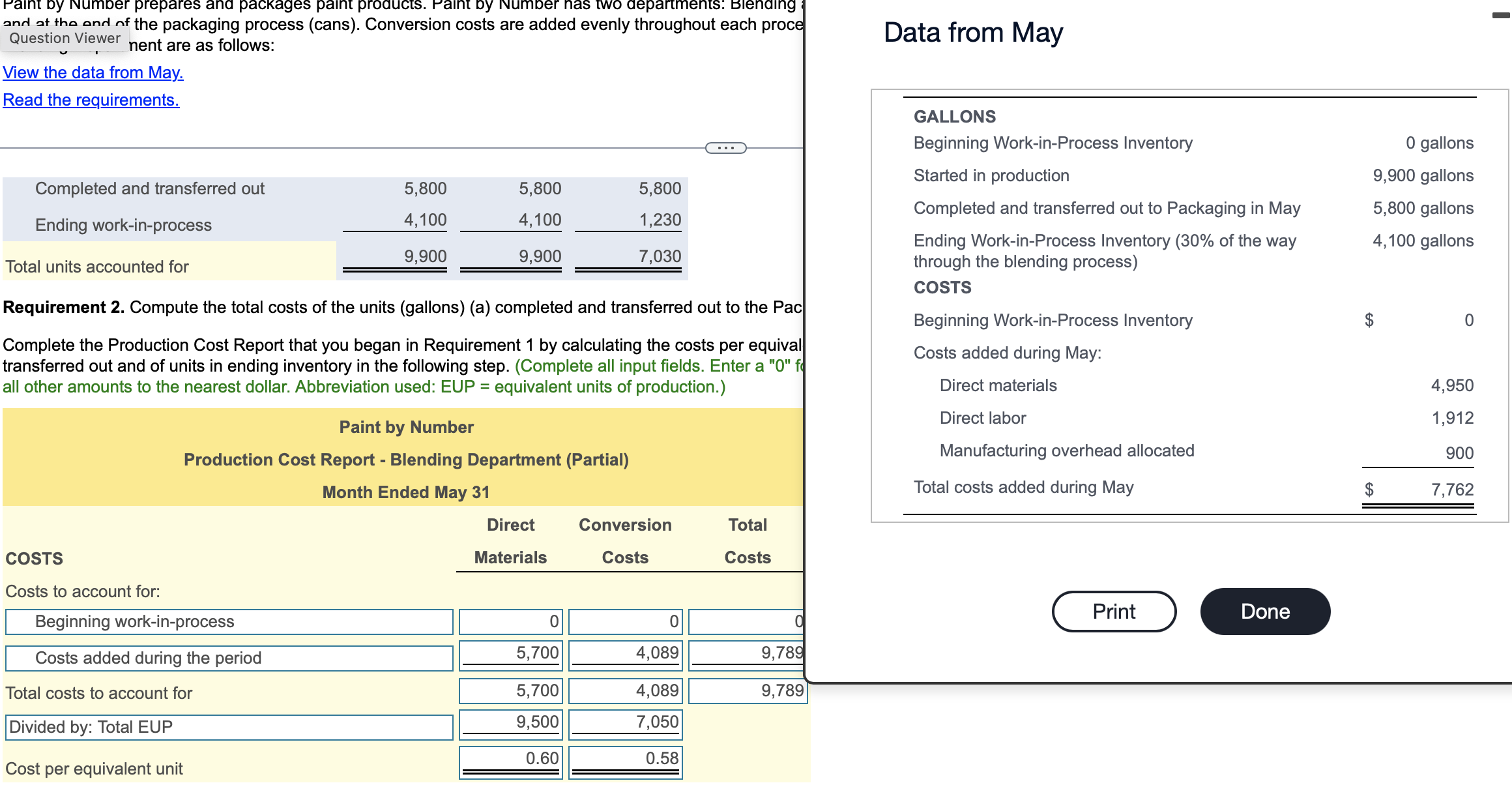Click the Question Viewer label
This screenshot has height=798, width=1512.
pyautogui.click(x=65, y=38)
